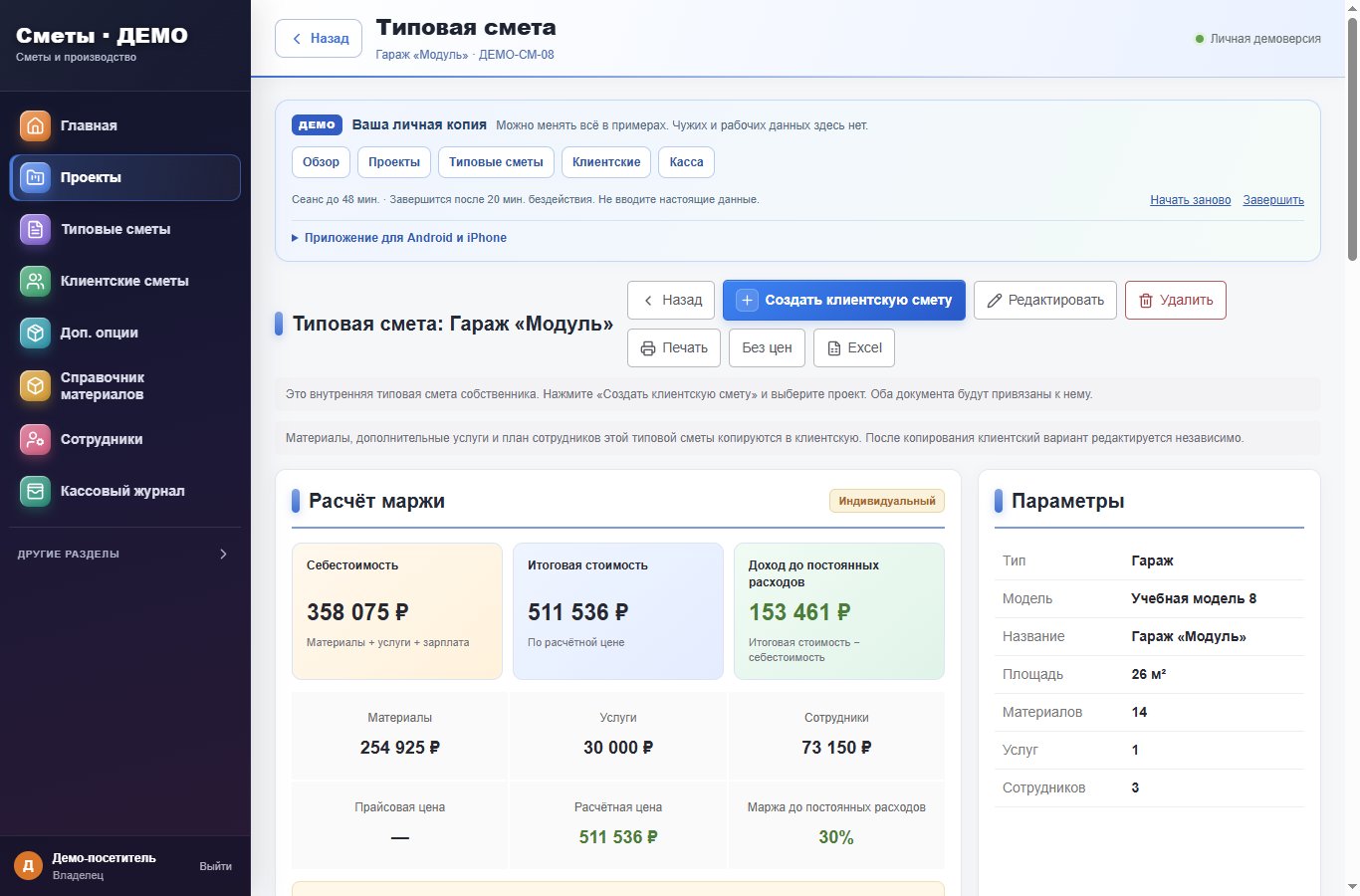1360x896 pixels.
Task: Click the Сотрудники amount 73 150 ₽
Action: pyautogui.click(x=836, y=748)
